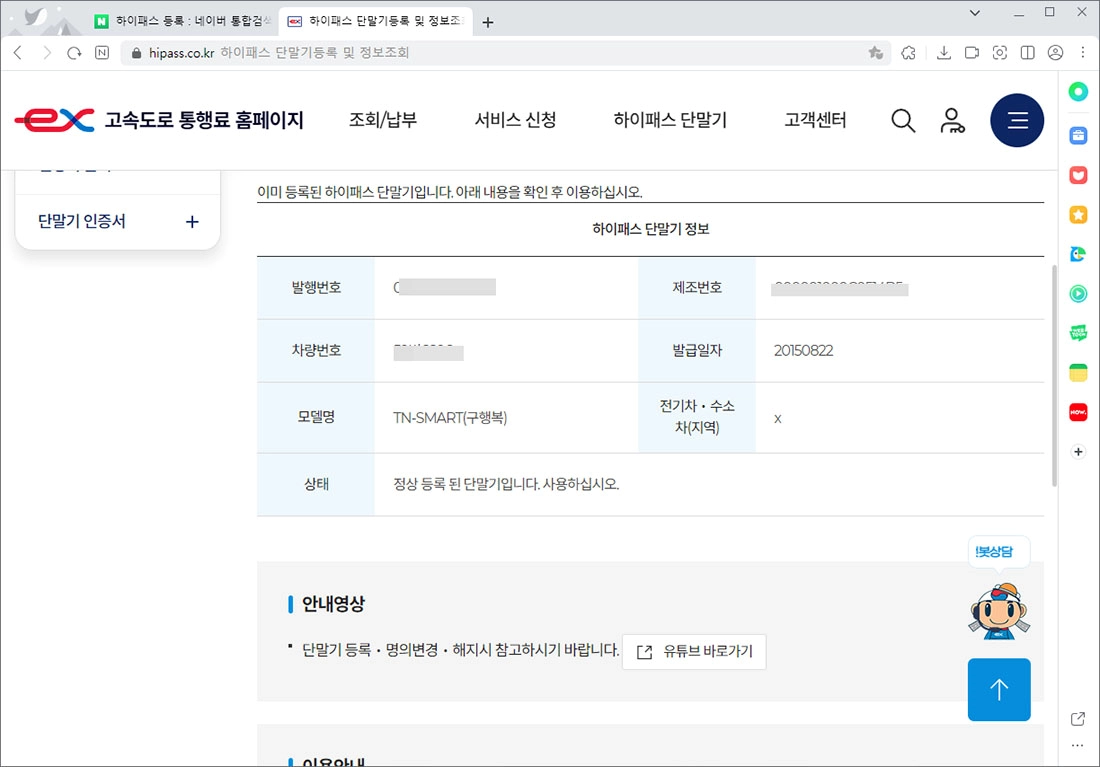Add a sidebar app with the plus icon

pyautogui.click(x=1078, y=452)
